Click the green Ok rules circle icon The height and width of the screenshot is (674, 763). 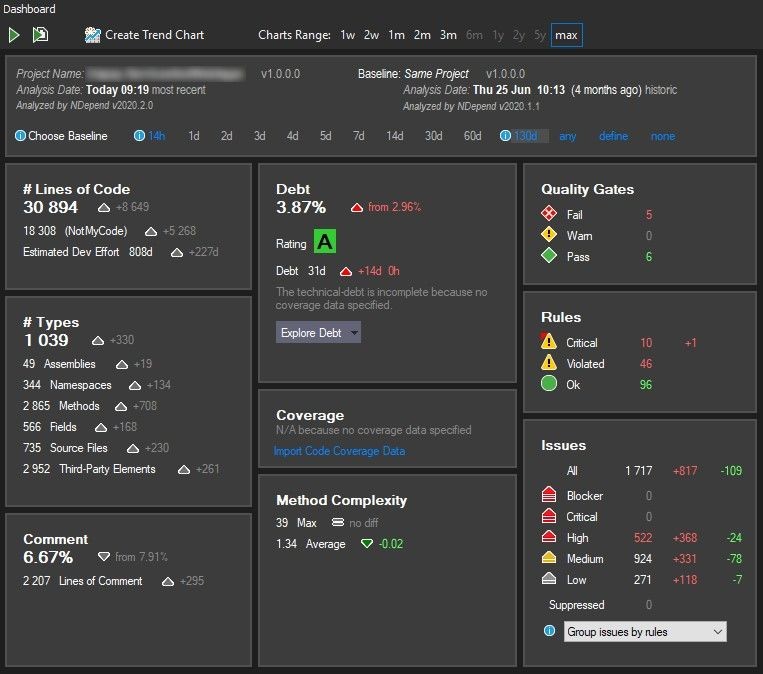(549, 384)
